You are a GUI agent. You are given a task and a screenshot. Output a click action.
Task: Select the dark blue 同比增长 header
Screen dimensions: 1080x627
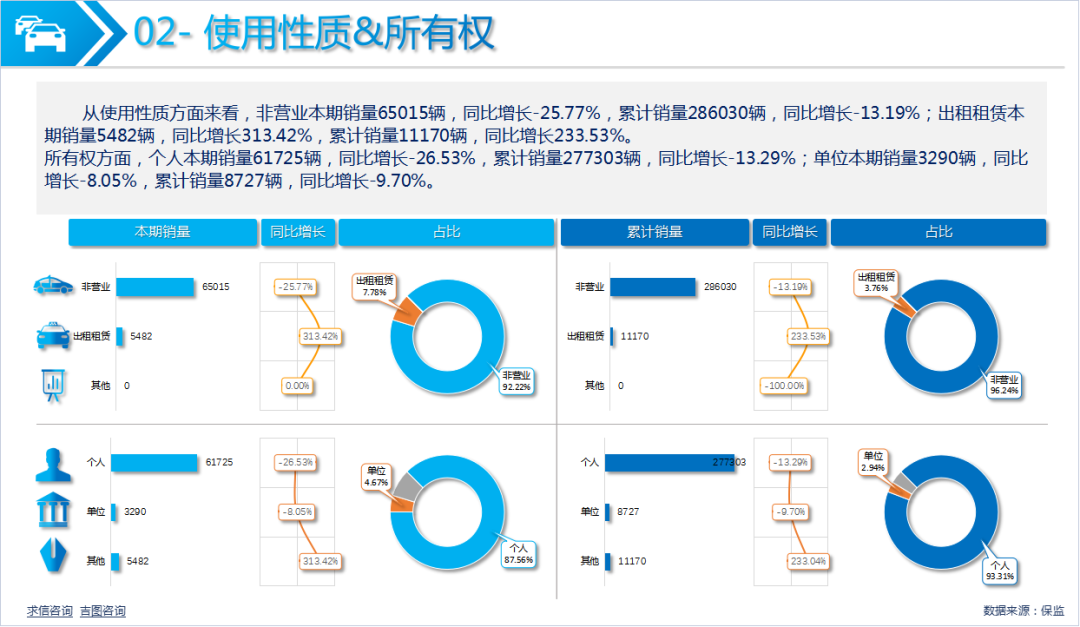click(789, 232)
